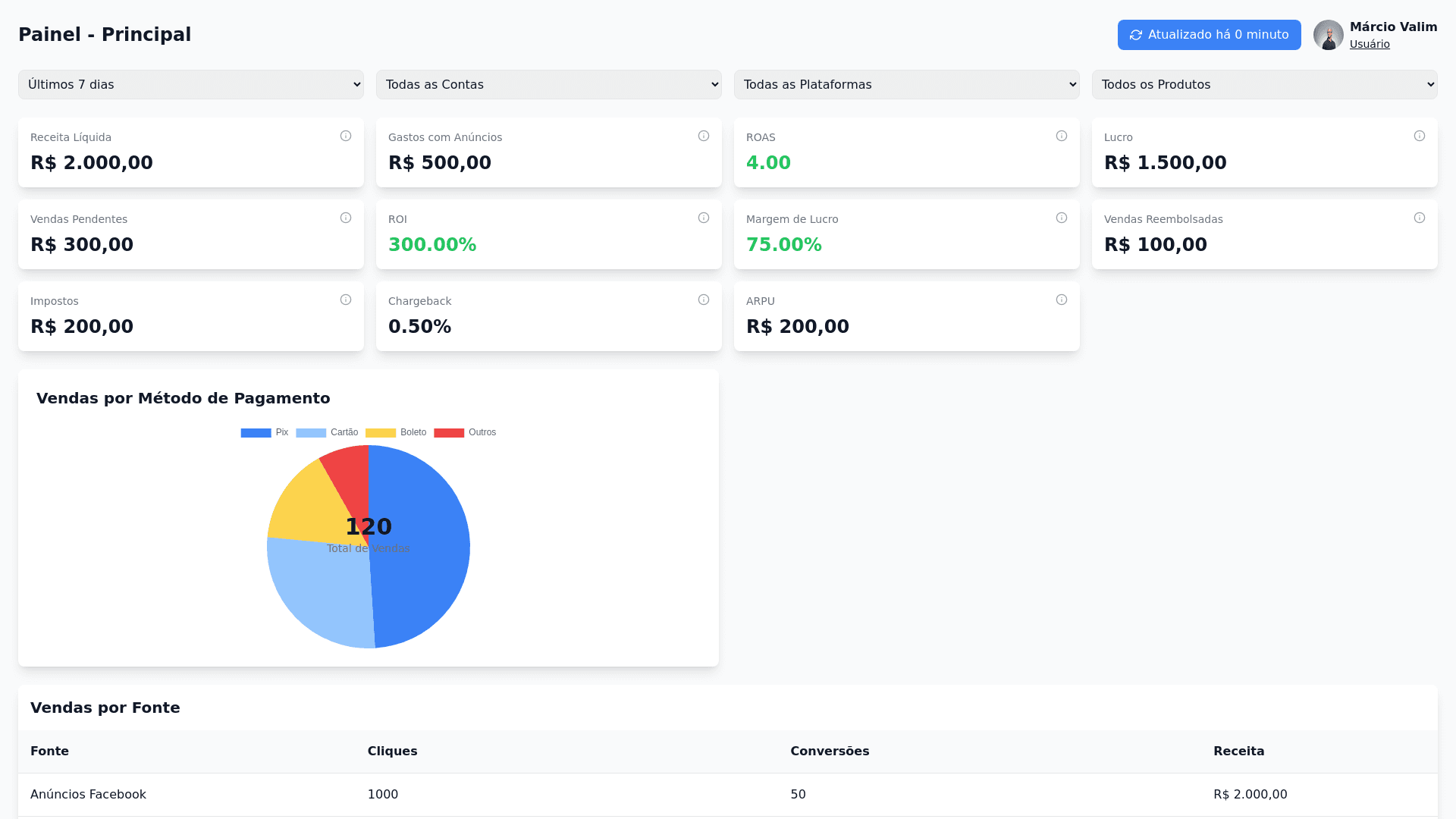Click the Anúncios Facebook row in the table
This screenshot has height=819, width=1456.
(88, 794)
